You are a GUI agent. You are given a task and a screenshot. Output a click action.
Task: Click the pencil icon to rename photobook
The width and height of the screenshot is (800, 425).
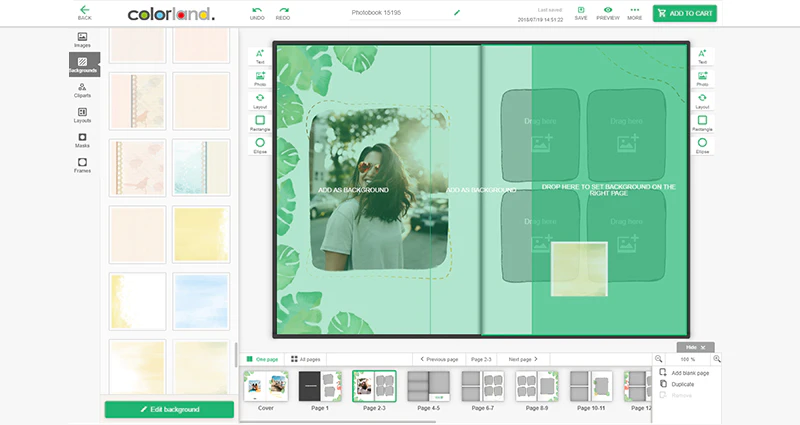coord(457,13)
